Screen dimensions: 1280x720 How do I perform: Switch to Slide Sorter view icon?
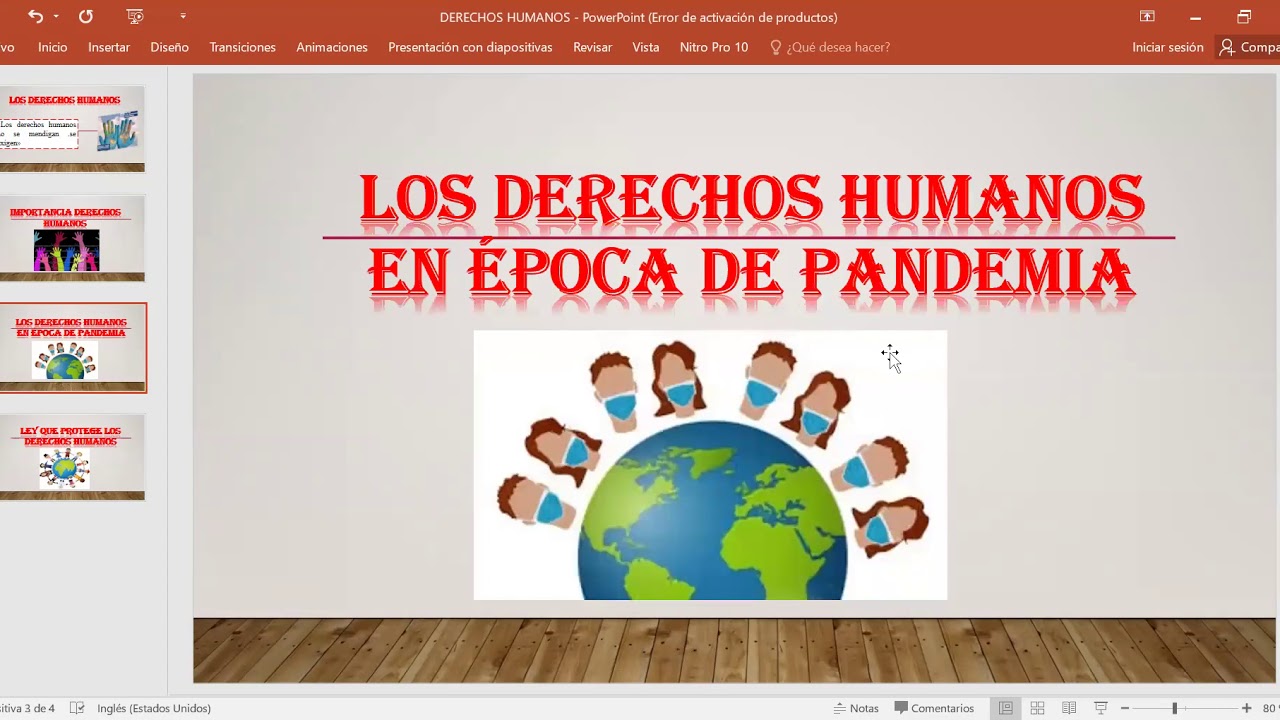[1038, 708]
